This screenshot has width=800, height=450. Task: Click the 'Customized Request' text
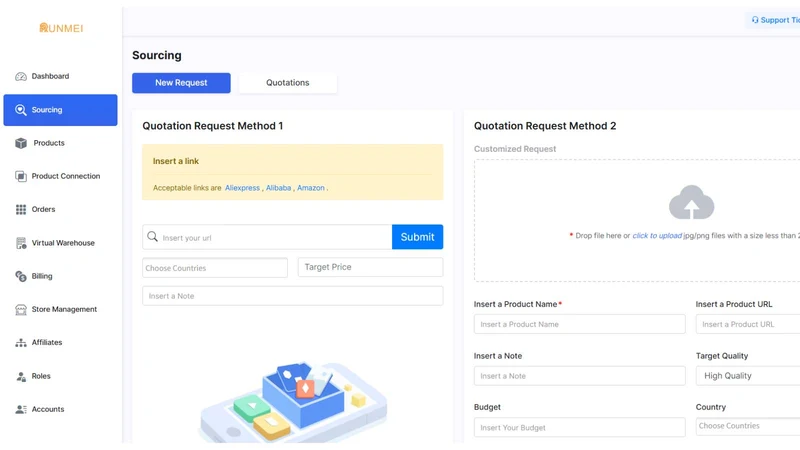[515, 149]
